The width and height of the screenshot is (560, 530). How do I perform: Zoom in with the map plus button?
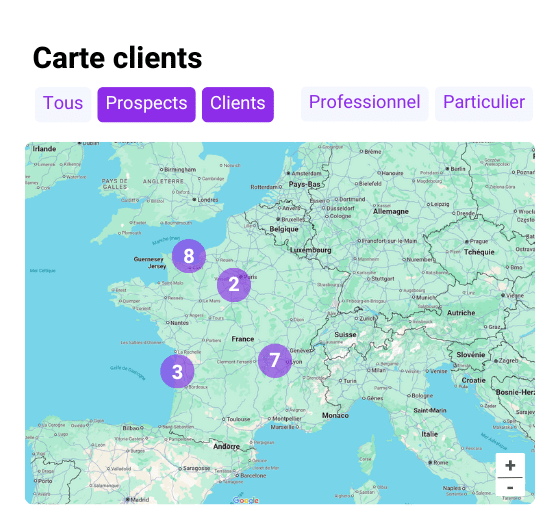click(510, 465)
